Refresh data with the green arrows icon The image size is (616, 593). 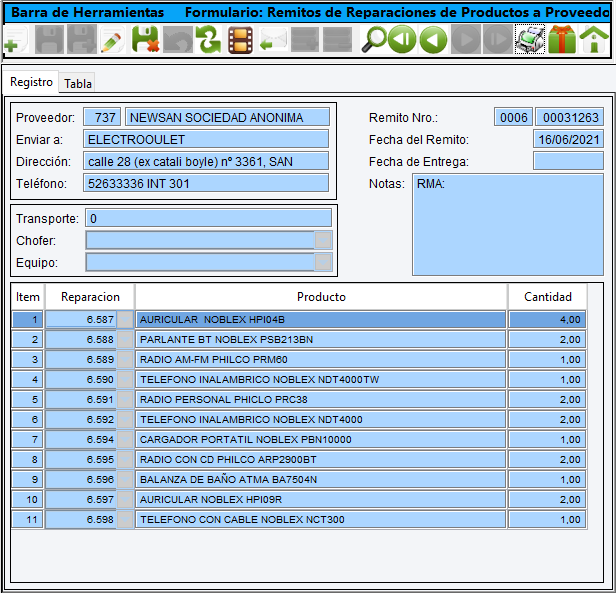pyautogui.click(x=209, y=40)
